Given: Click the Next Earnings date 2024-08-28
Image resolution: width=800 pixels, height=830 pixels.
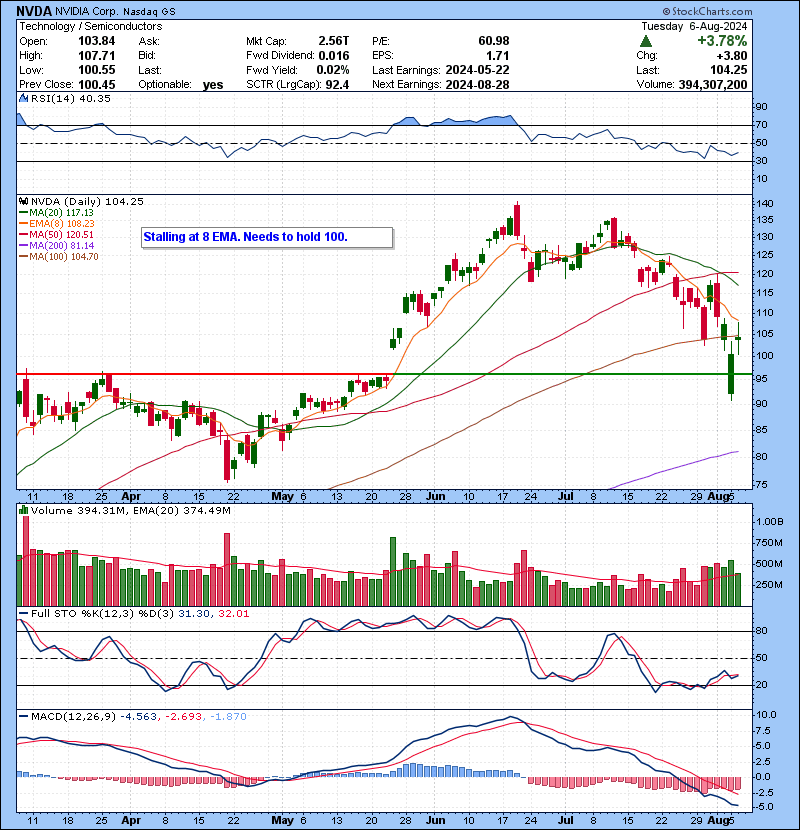Looking at the screenshot, I should coord(477,85).
